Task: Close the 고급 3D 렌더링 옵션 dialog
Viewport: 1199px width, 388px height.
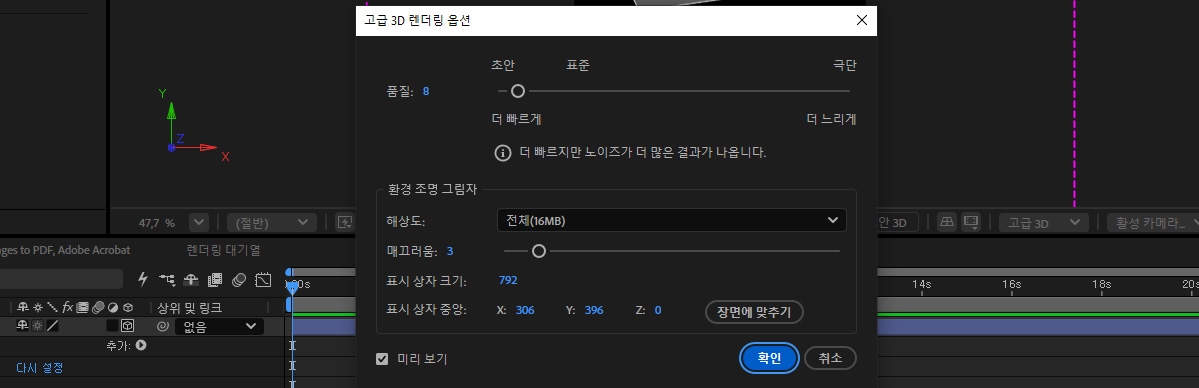Action: pyautogui.click(x=861, y=21)
